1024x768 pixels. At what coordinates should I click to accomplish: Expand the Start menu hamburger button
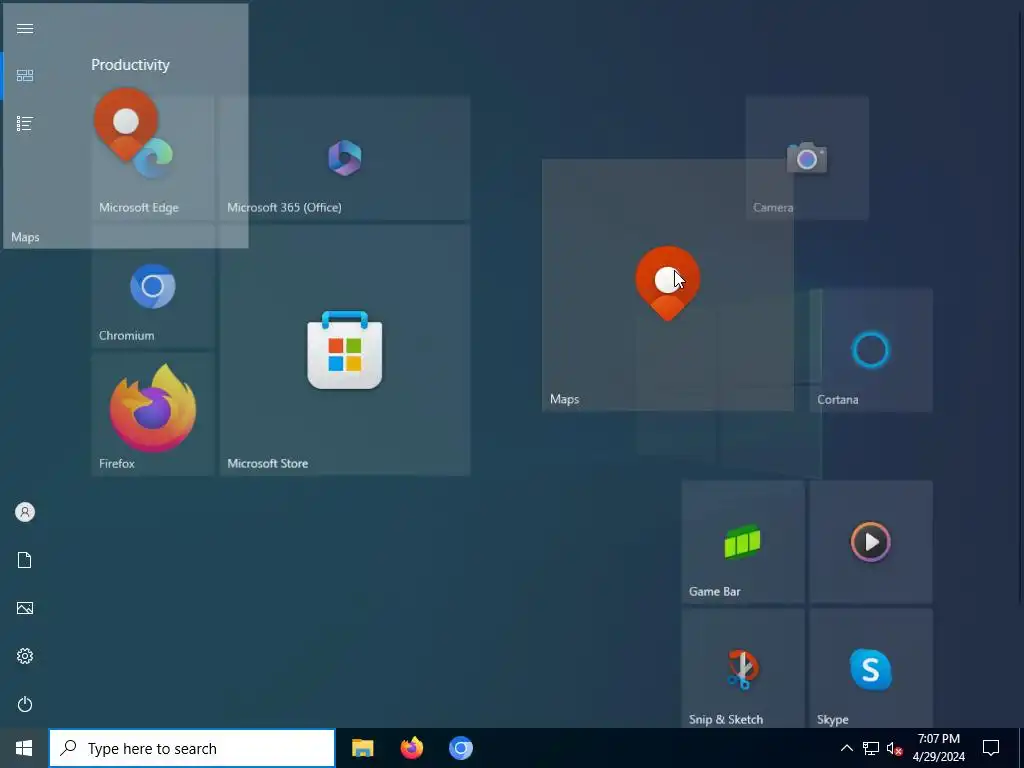point(25,28)
